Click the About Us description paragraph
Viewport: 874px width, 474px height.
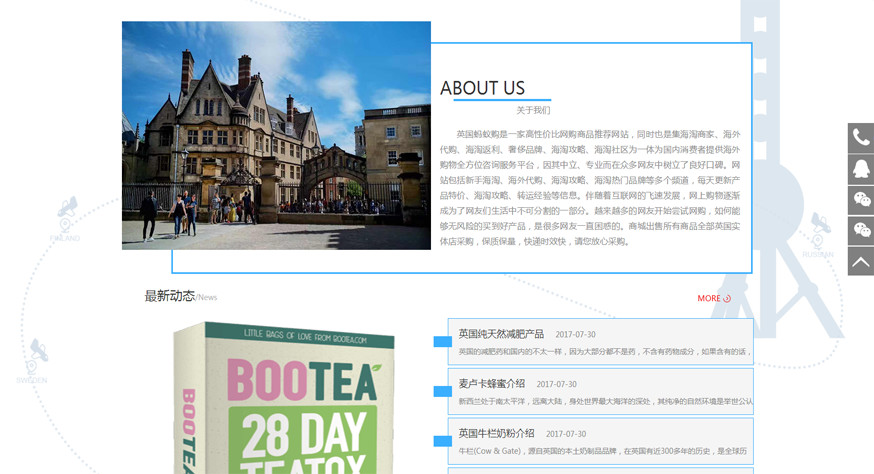click(590, 188)
